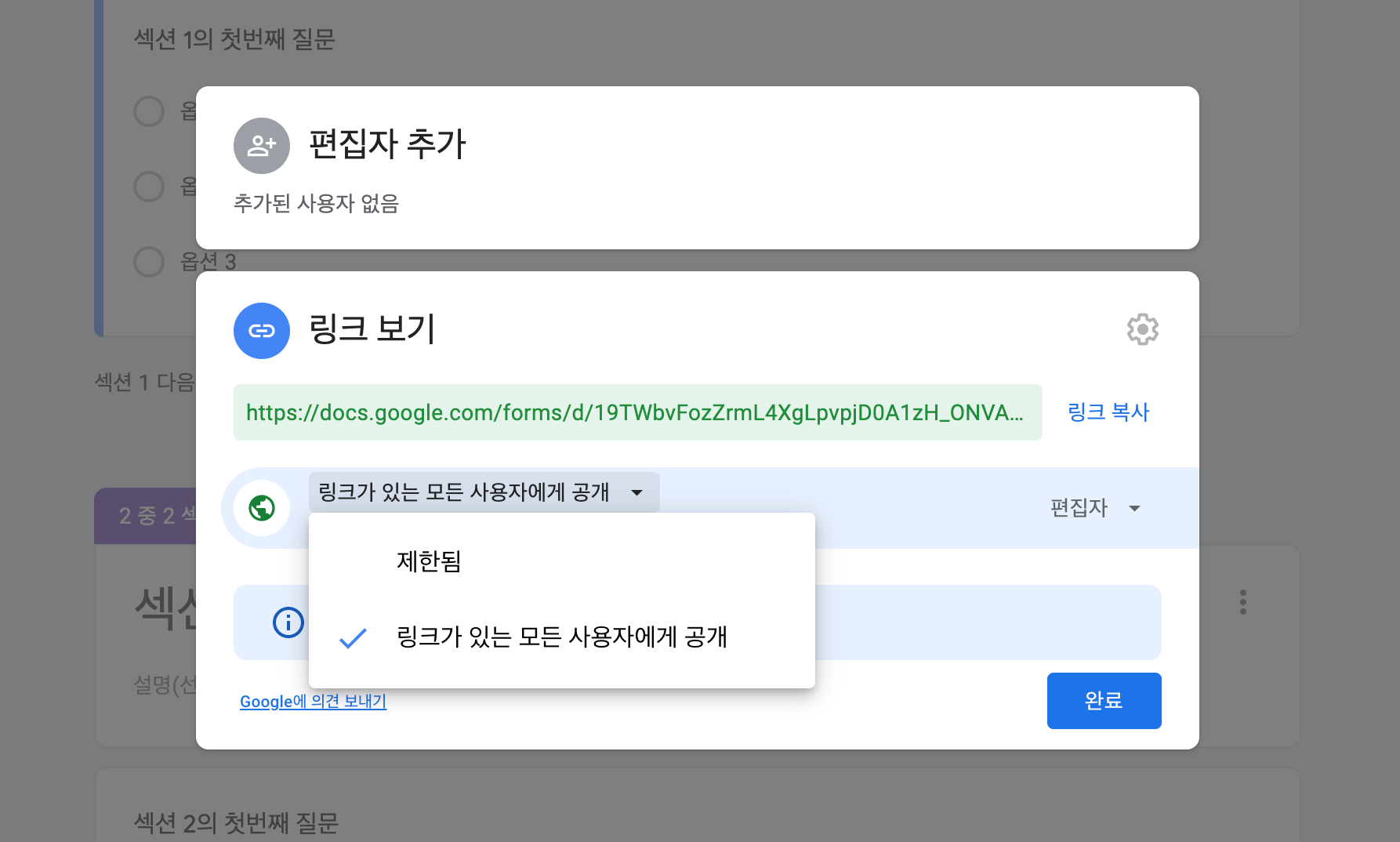Image resolution: width=1400 pixels, height=842 pixels.
Task: Select the first option radio button in form
Action: [149, 111]
